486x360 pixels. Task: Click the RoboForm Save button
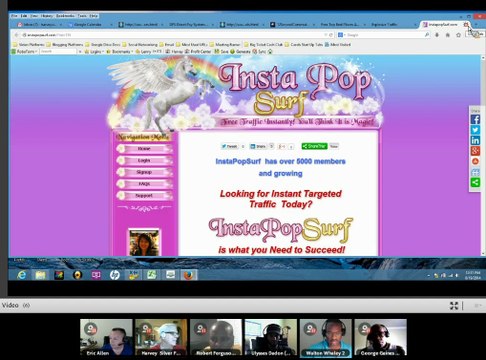click(221, 51)
